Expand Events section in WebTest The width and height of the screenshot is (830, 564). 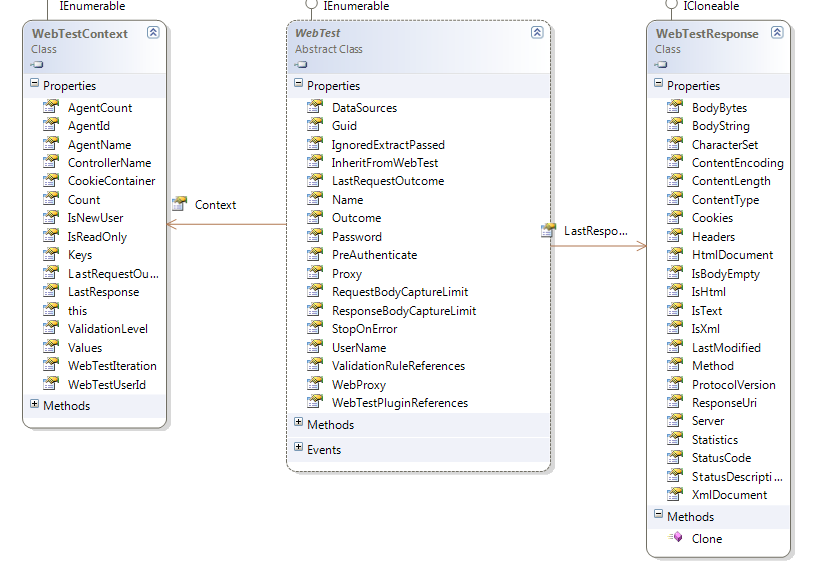[299, 447]
